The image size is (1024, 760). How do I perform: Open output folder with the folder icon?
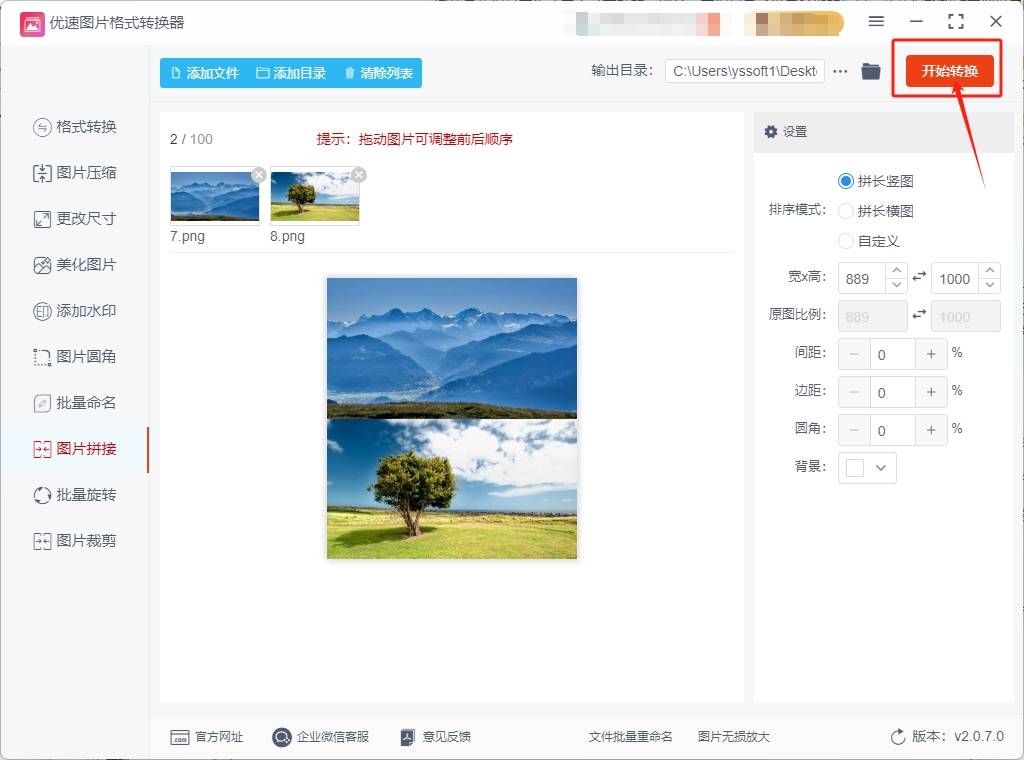[871, 71]
